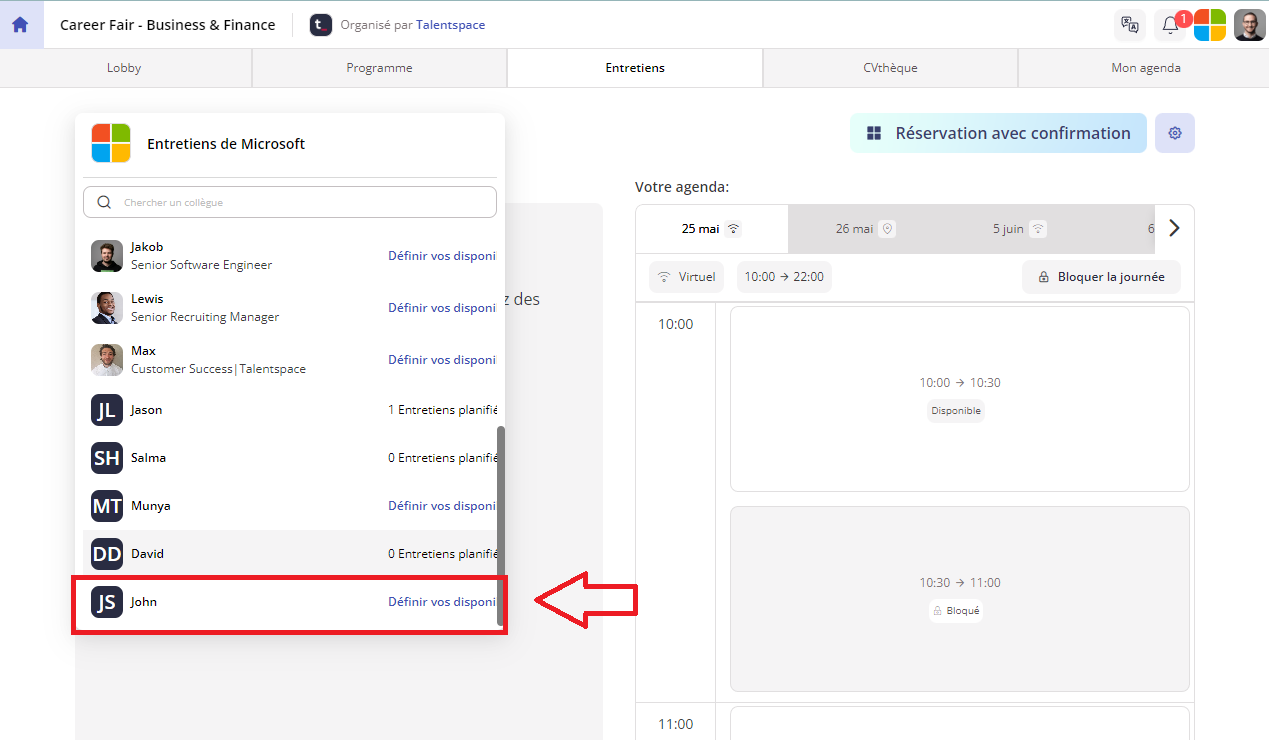Click Définir vos disponibilités for Lewis

point(442,308)
